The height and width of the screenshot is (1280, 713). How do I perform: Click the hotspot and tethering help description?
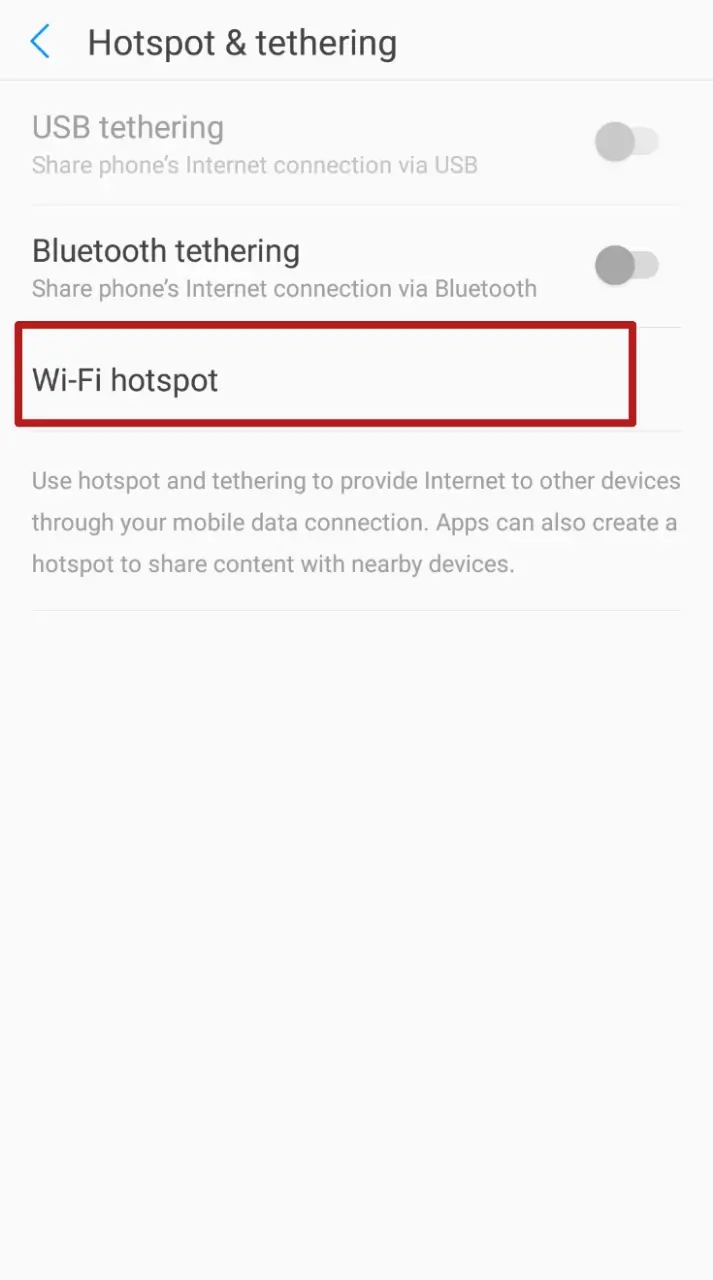click(356, 522)
